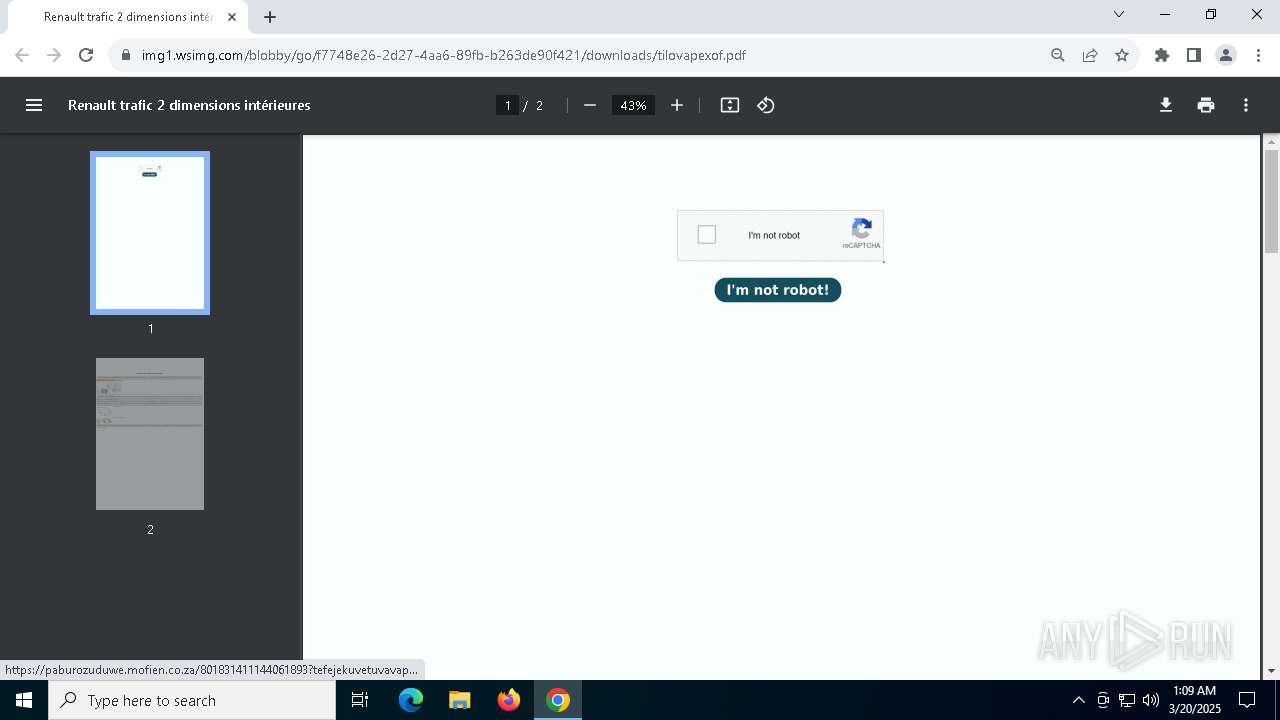The image size is (1280, 720).
Task: Click the scrollbar up arrow
Action: (x=1271, y=142)
